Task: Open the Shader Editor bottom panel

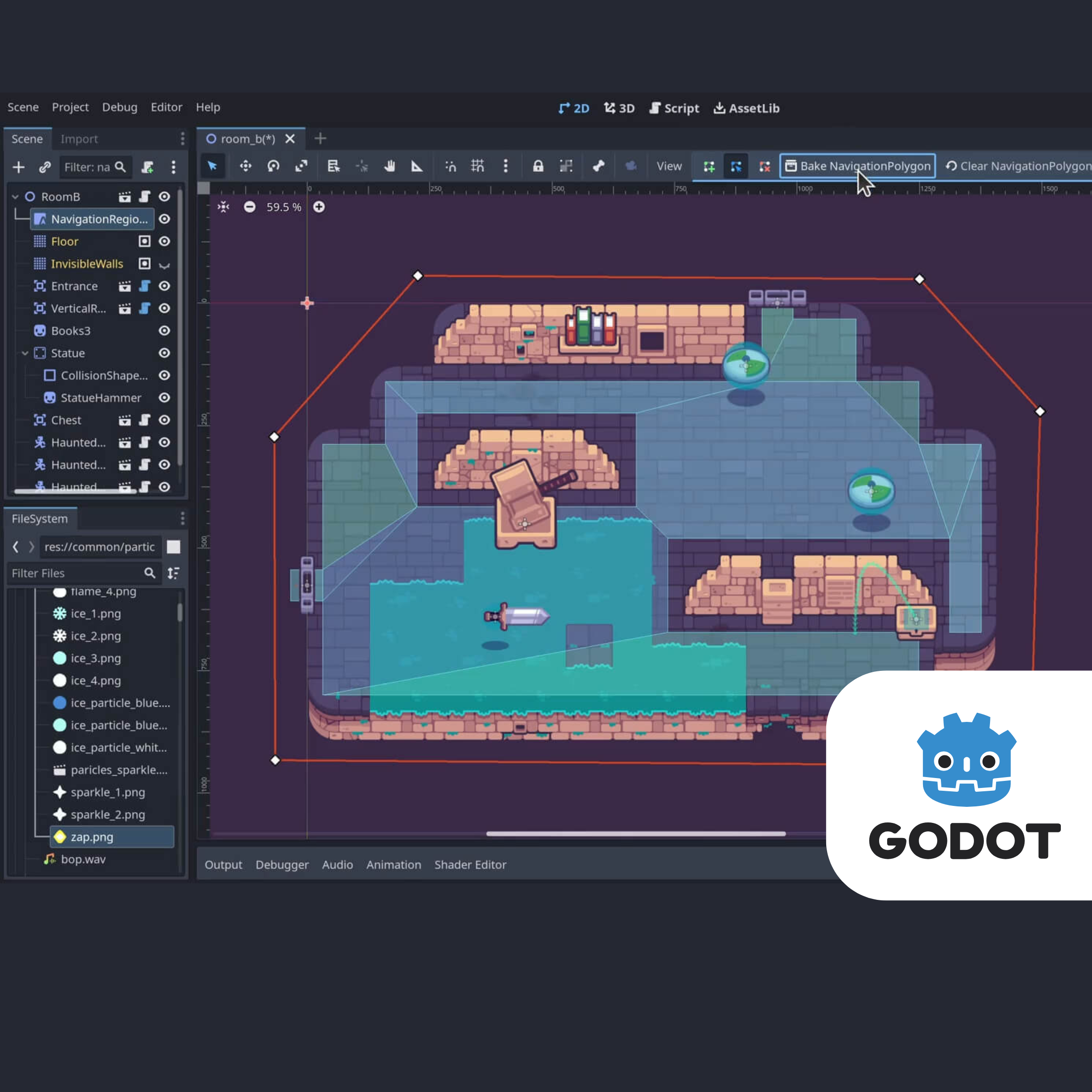Action: [470, 865]
